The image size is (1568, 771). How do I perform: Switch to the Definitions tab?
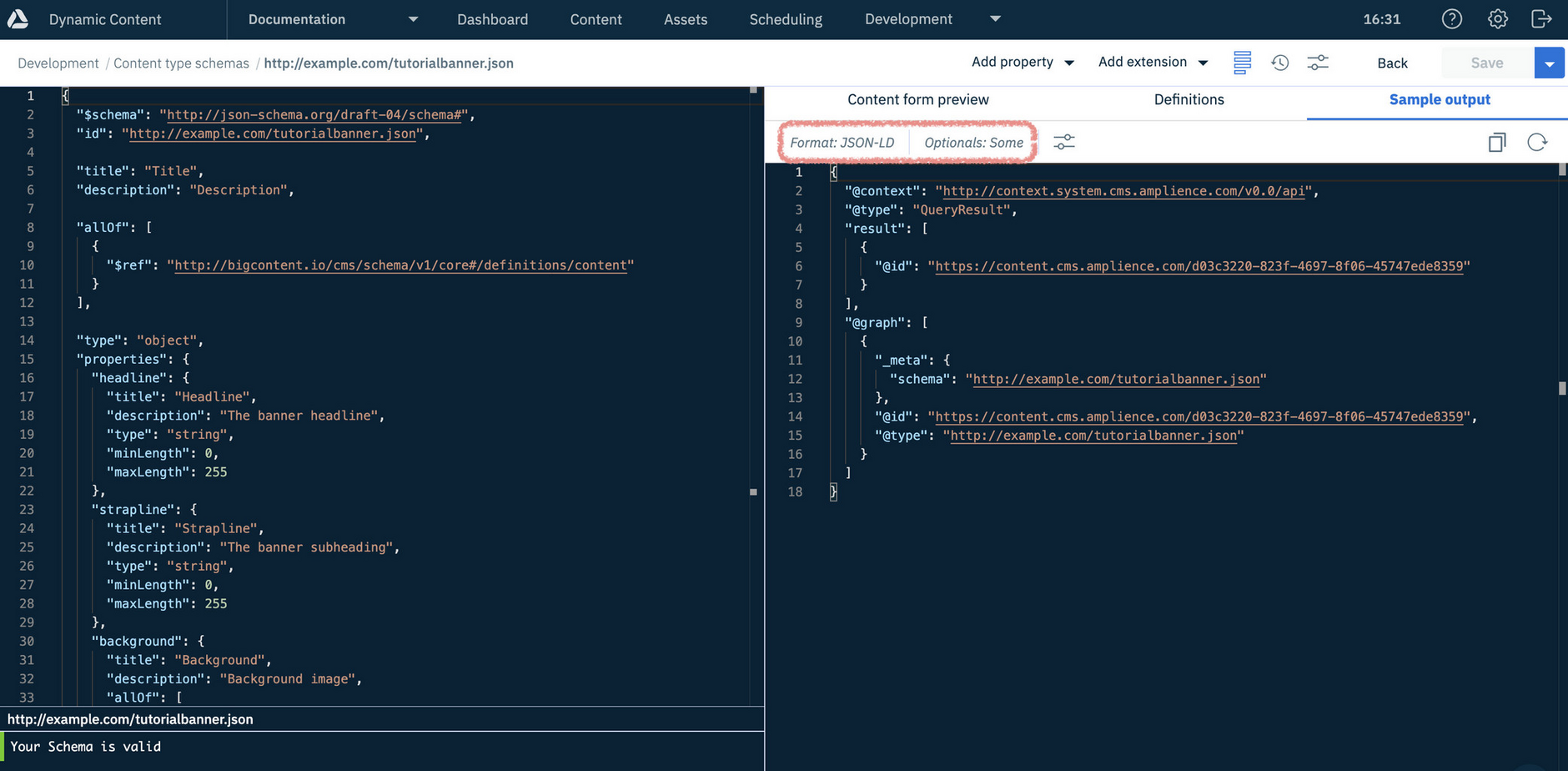[x=1189, y=99]
